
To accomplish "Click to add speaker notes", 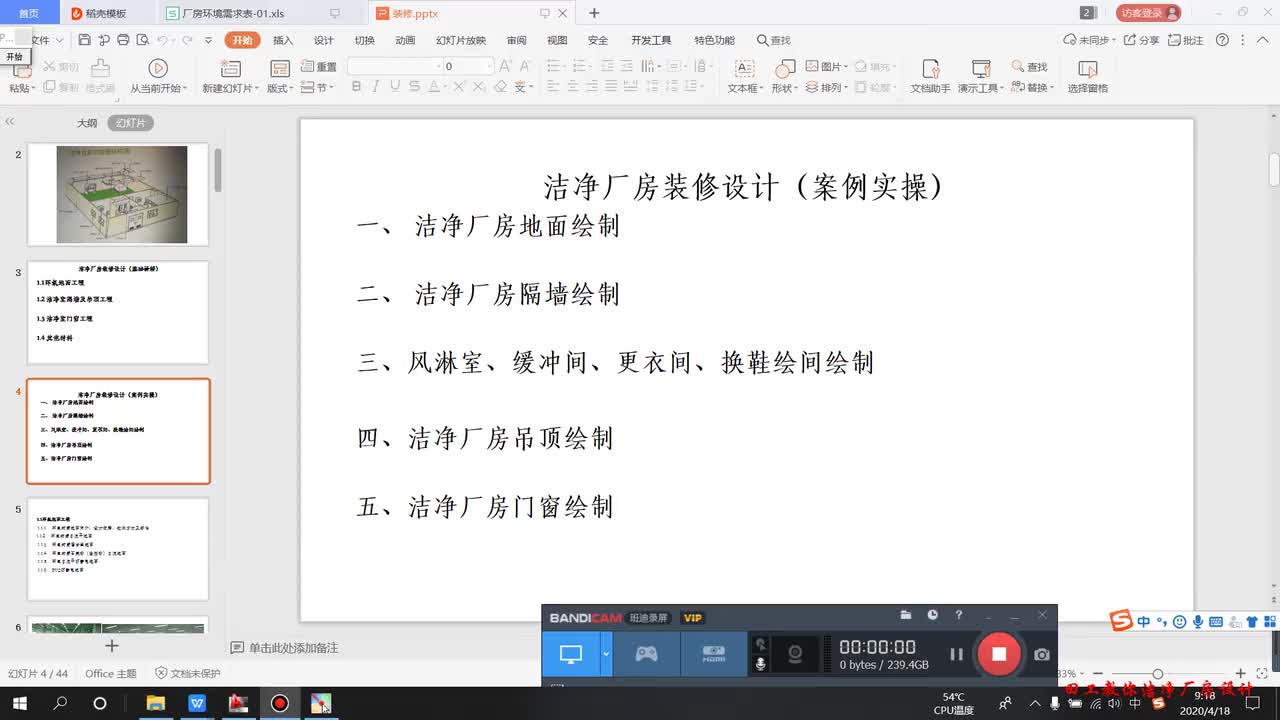I will click(x=286, y=648).
